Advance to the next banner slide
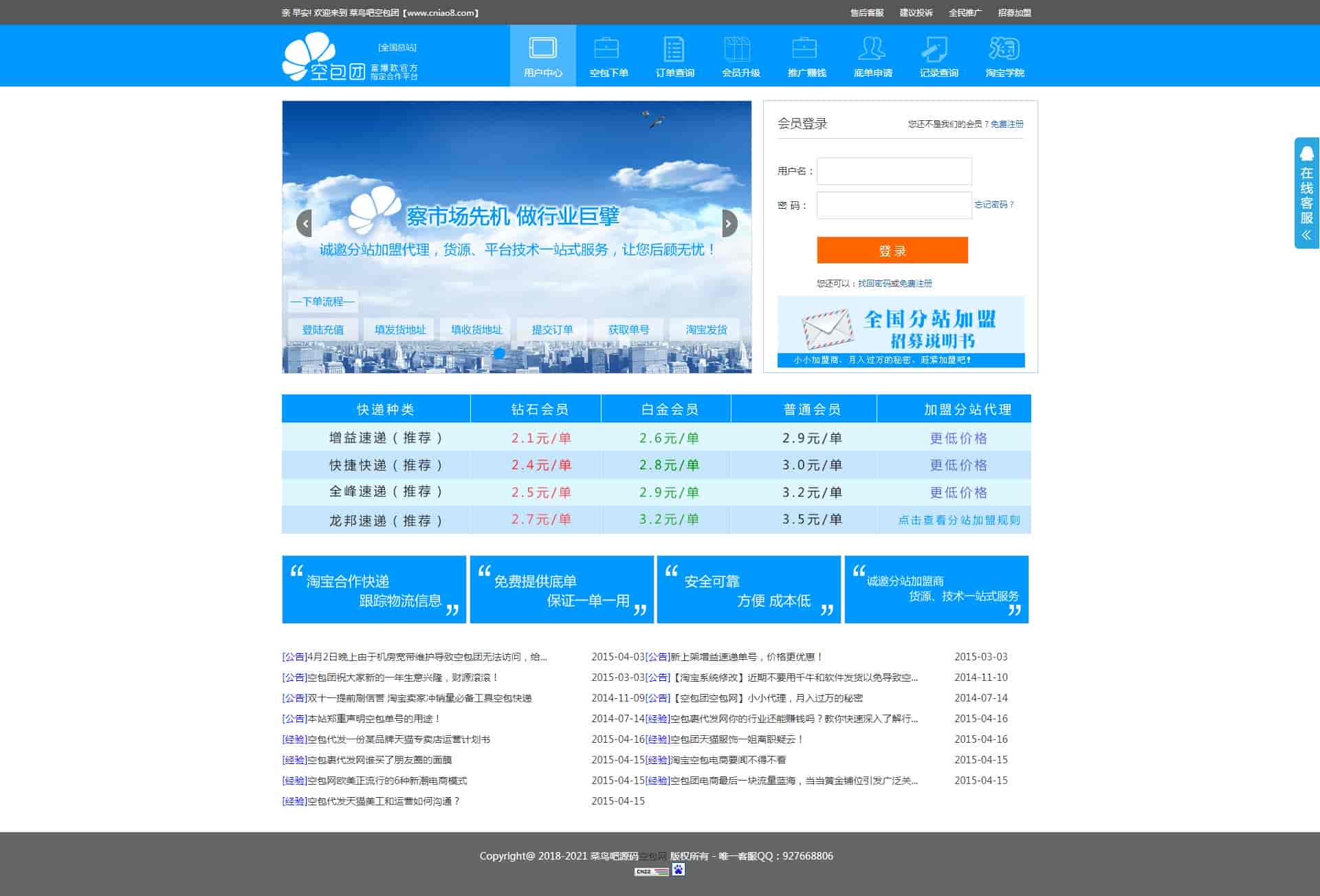This screenshot has height=896, width=1320. coord(729,223)
